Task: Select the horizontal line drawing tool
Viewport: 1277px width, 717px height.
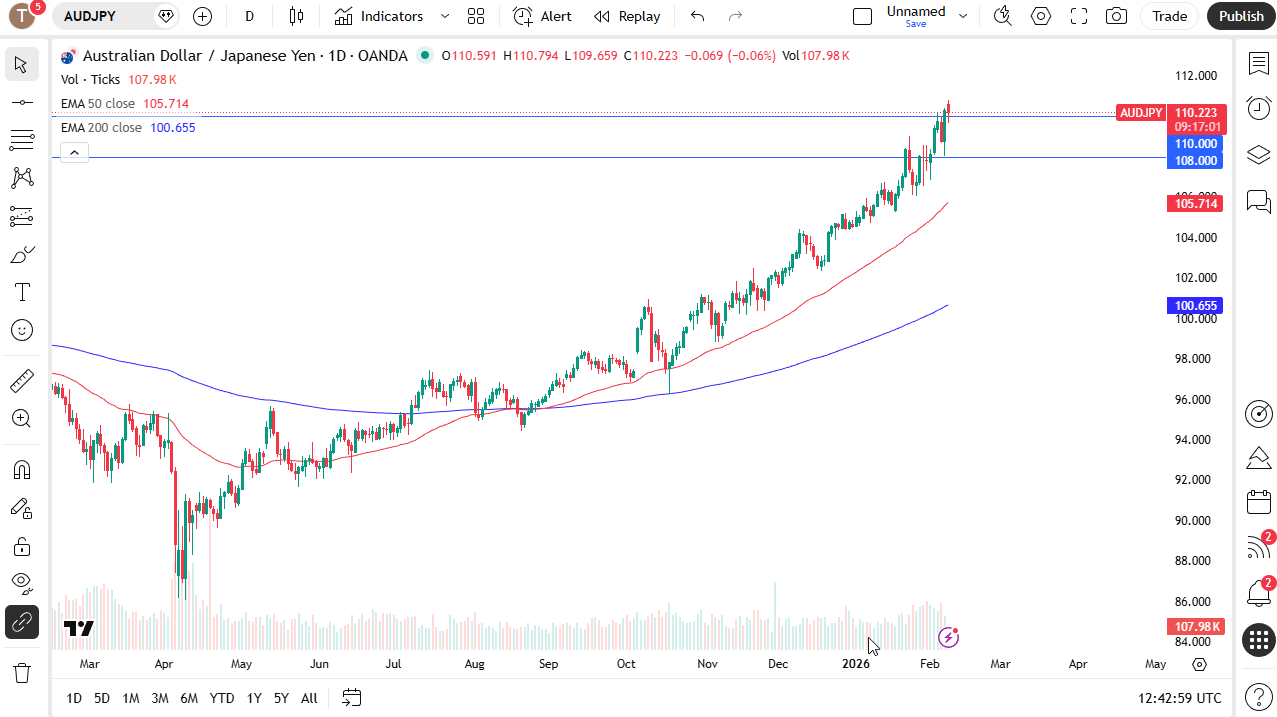Action: [21, 103]
